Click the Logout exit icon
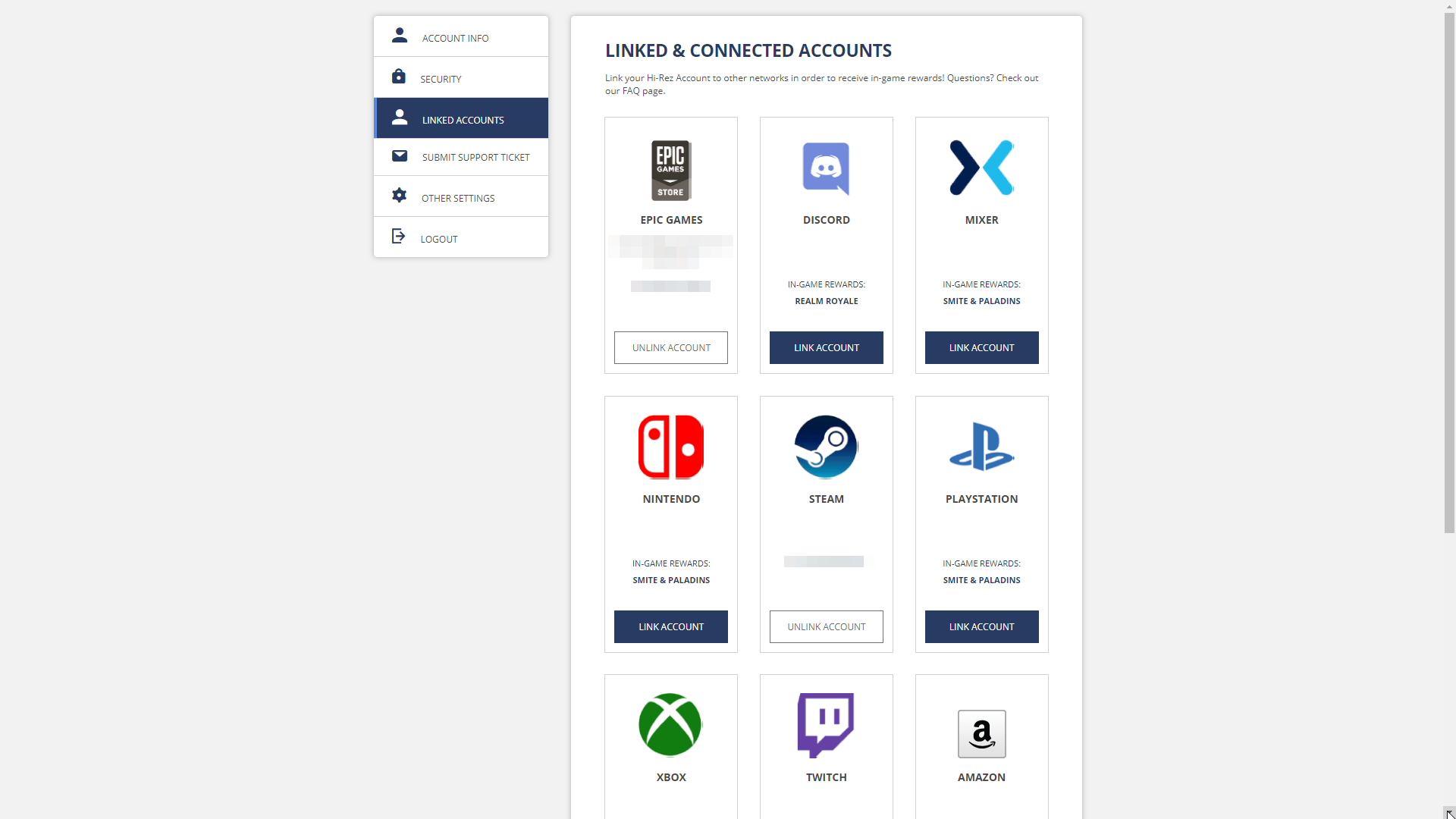 tap(399, 237)
